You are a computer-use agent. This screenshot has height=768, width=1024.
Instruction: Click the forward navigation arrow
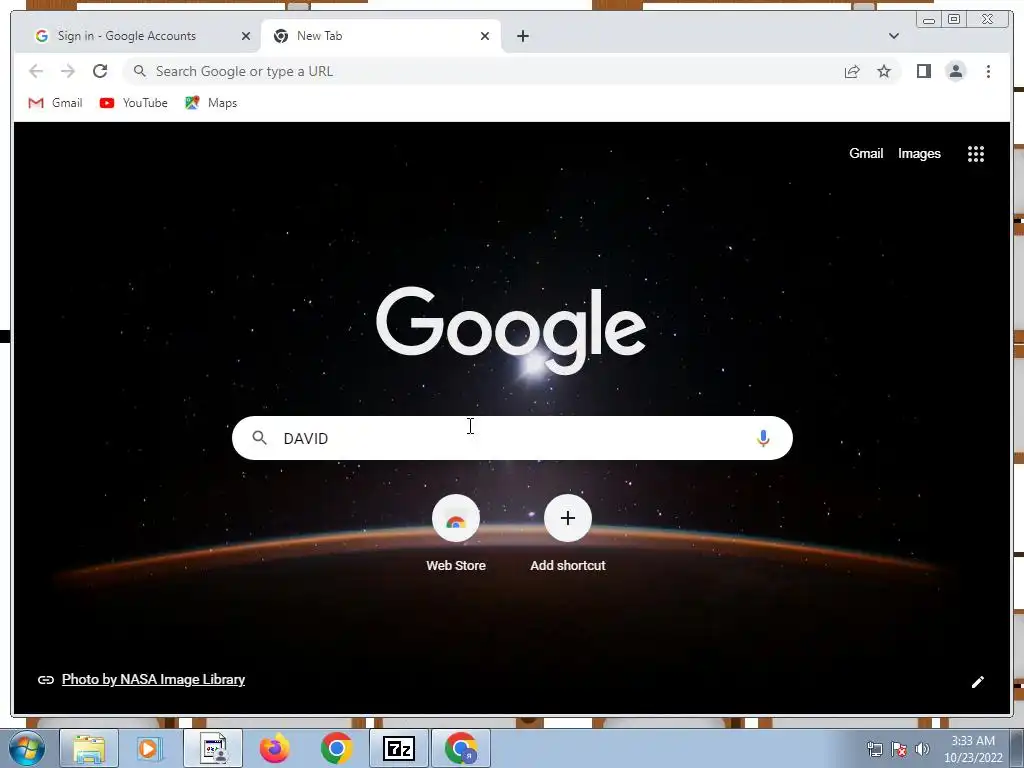(68, 71)
